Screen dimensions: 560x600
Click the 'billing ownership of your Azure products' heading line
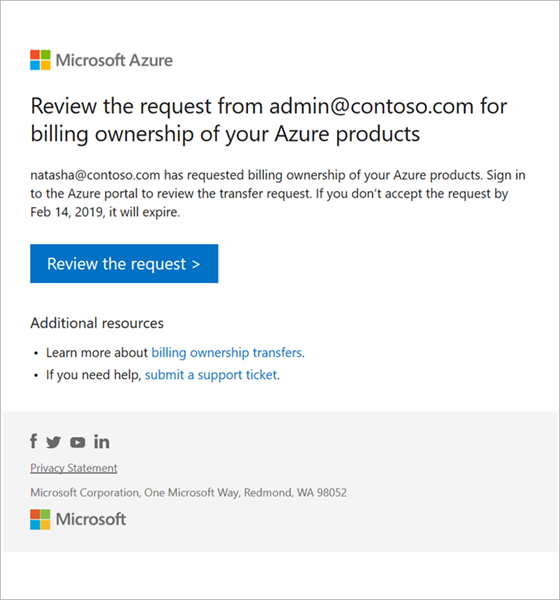[225, 135]
